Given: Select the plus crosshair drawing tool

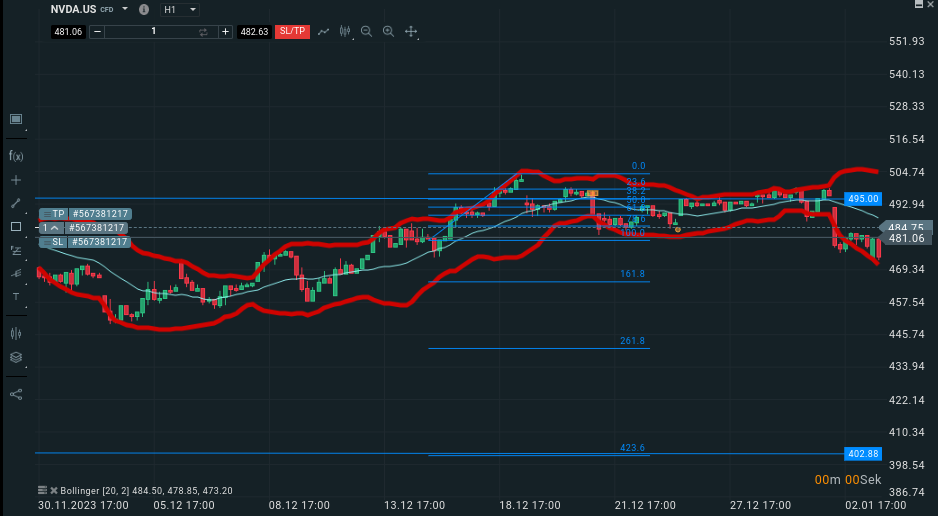Looking at the screenshot, I should [16, 180].
